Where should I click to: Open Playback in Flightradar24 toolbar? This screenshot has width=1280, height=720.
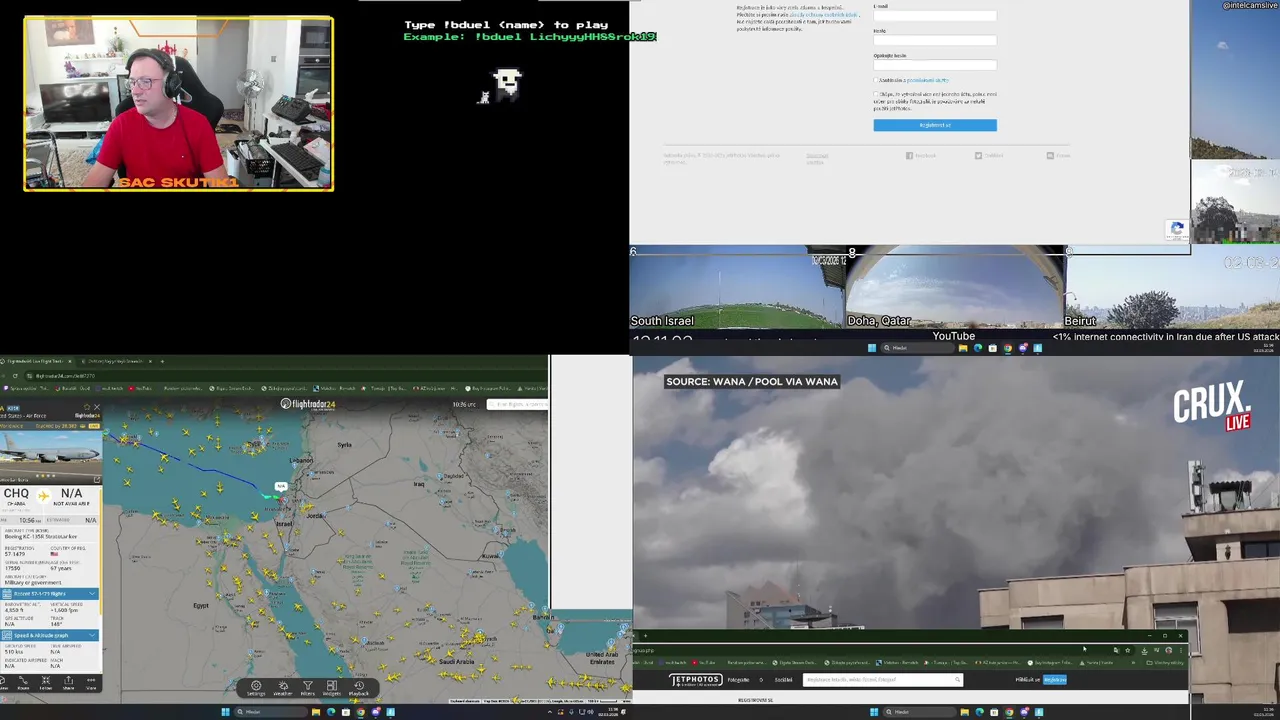tap(359, 688)
